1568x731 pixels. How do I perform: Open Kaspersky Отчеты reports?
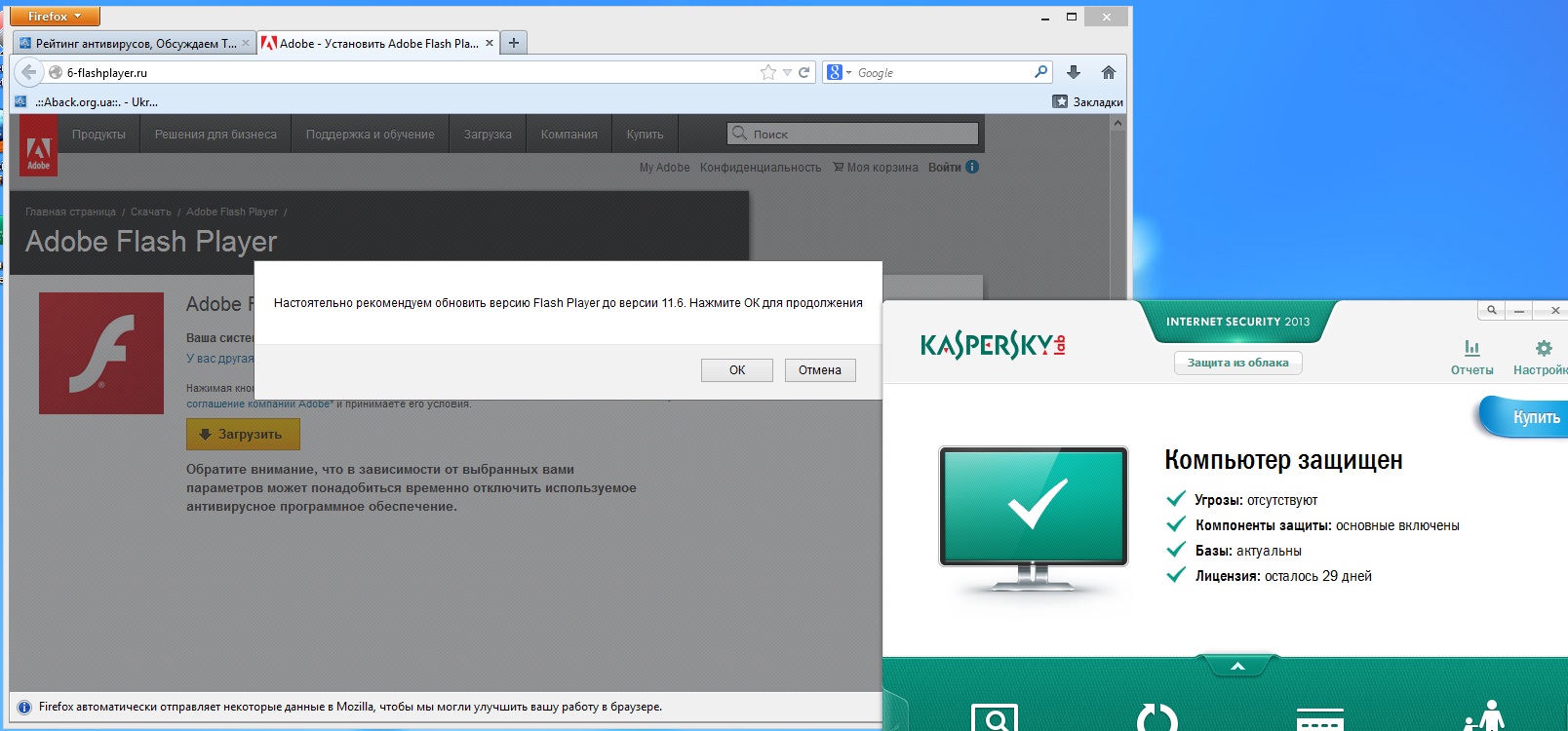pos(1471,358)
